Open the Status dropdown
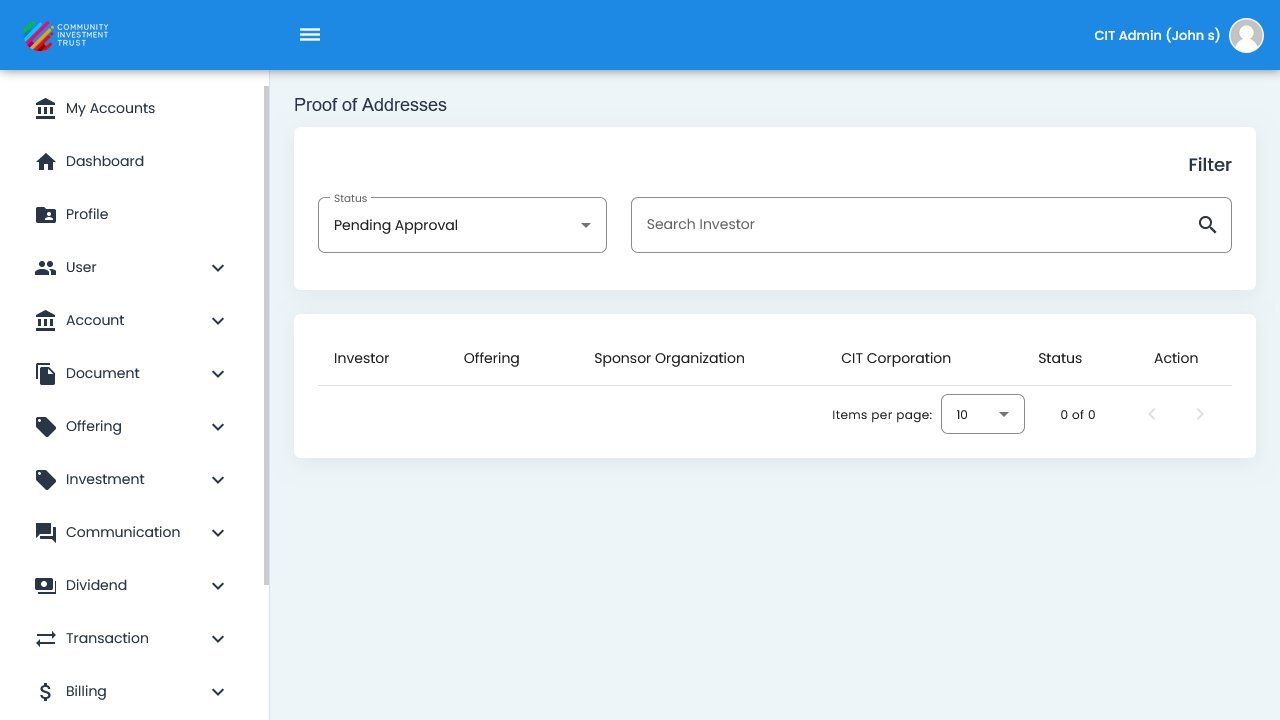This screenshot has width=1280, height=720. (462, 225)
